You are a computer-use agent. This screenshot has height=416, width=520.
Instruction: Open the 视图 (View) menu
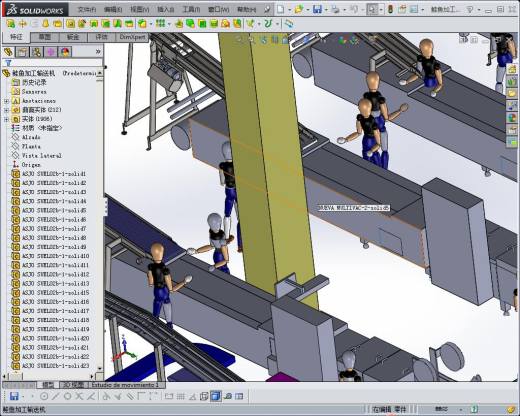[x=139, y=9]
